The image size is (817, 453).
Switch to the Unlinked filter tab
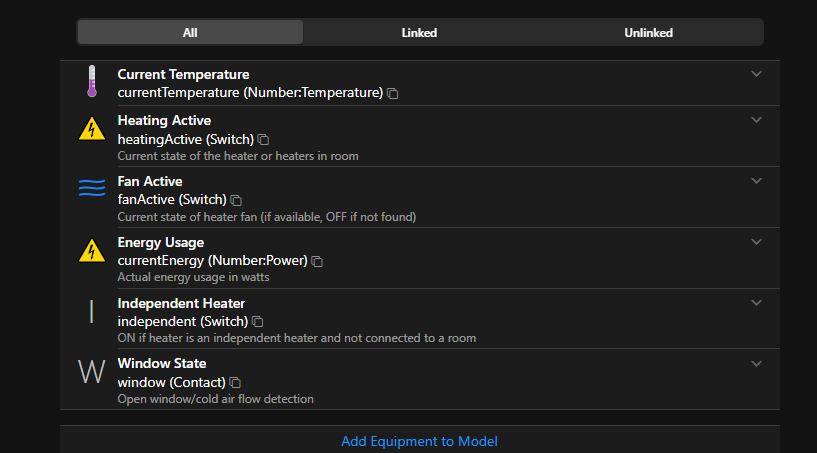coord(648,32)
